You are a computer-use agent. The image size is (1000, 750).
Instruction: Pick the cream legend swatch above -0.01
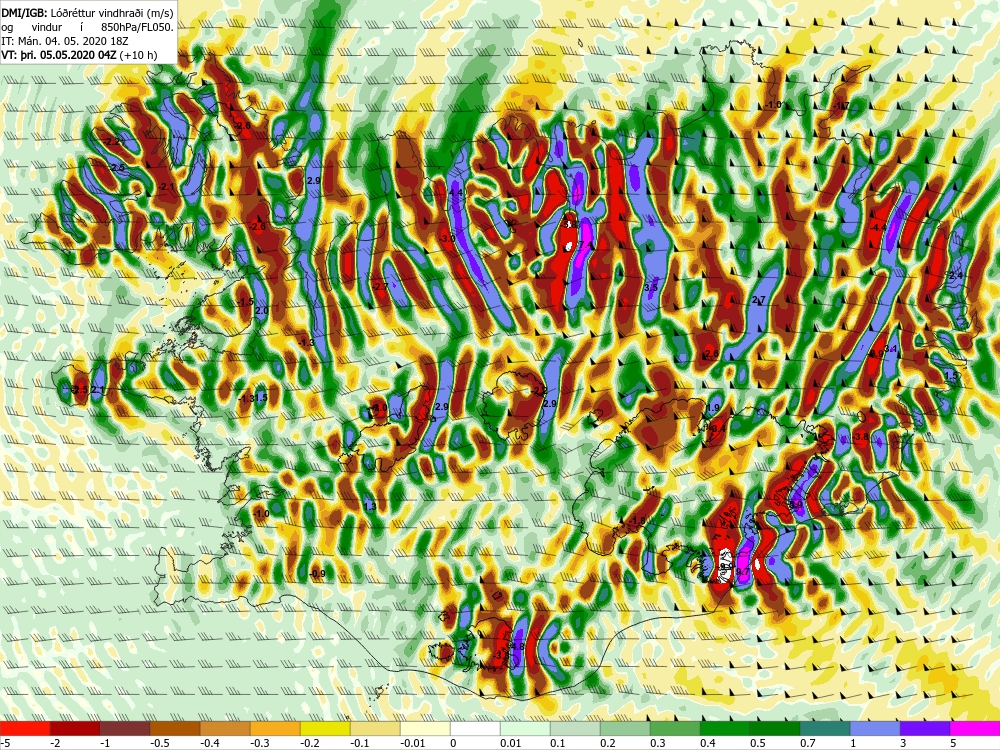click(425, 728)
